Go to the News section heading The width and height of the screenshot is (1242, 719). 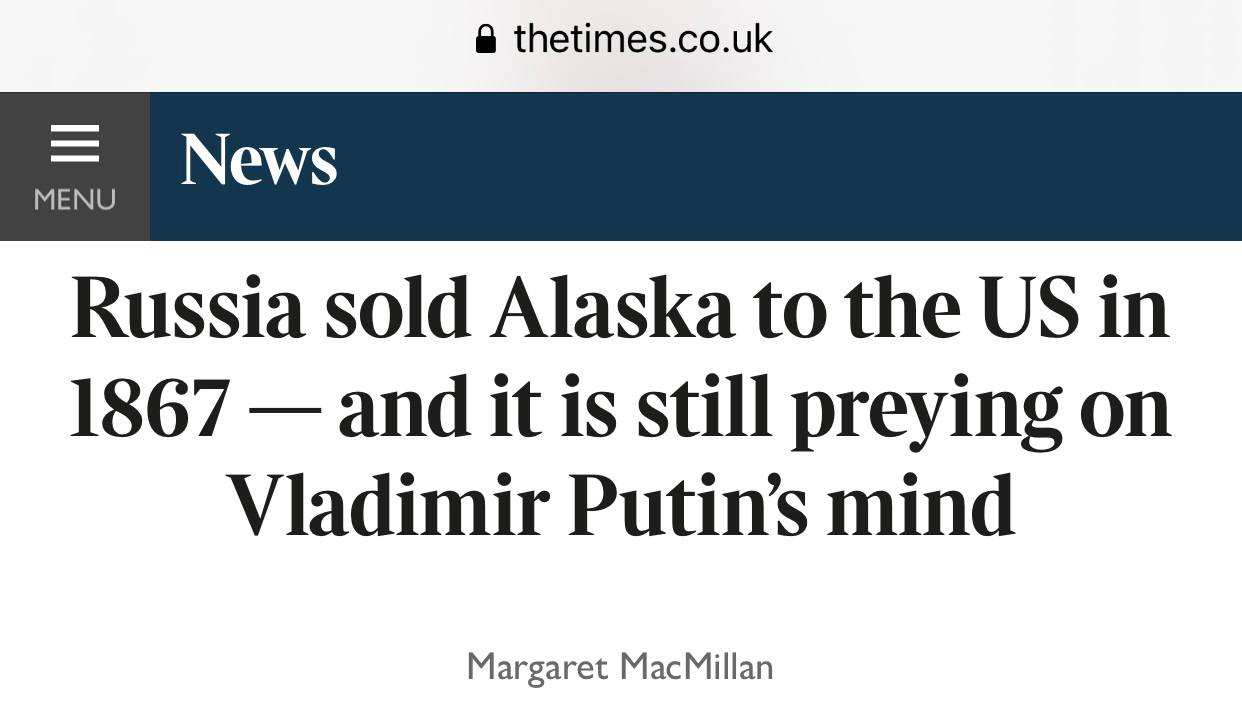click(x=259, y=160)
